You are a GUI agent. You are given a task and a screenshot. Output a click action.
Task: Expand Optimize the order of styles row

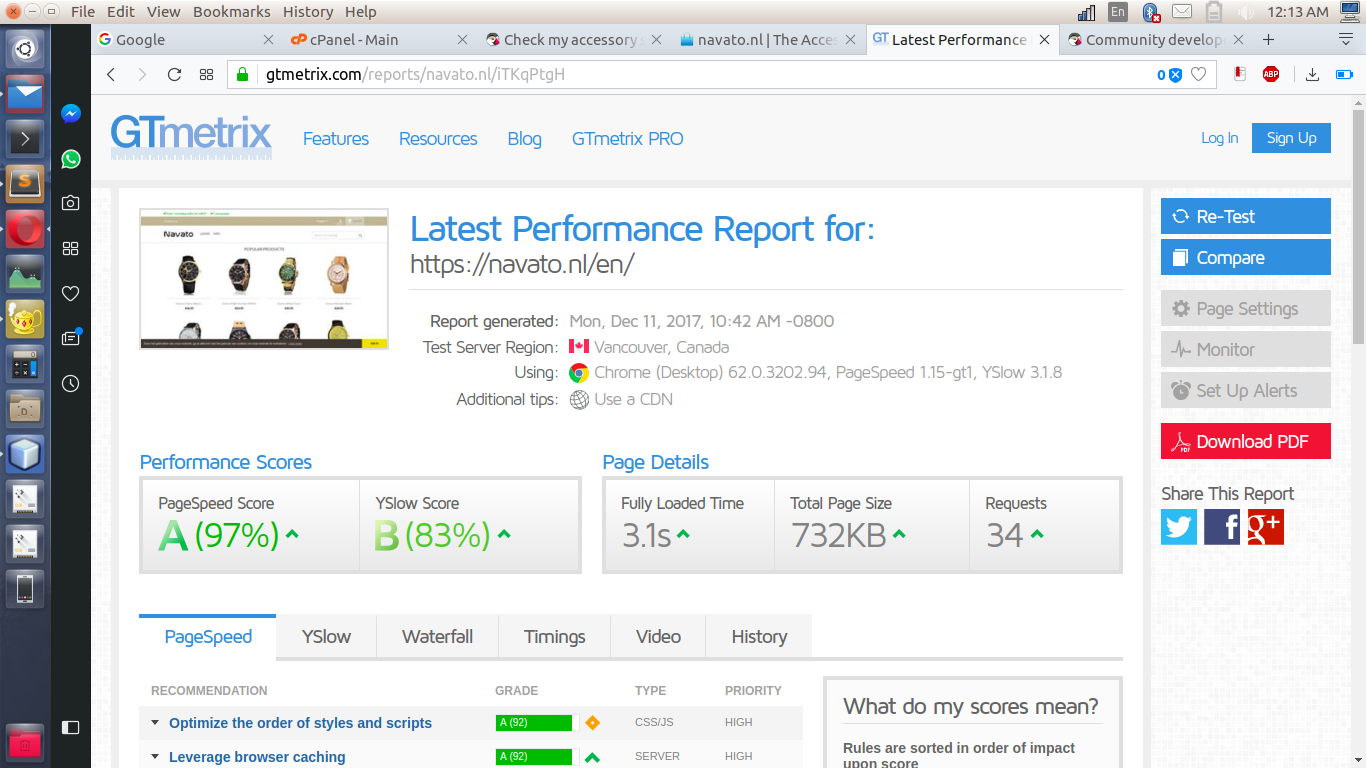tap(155, 722)
